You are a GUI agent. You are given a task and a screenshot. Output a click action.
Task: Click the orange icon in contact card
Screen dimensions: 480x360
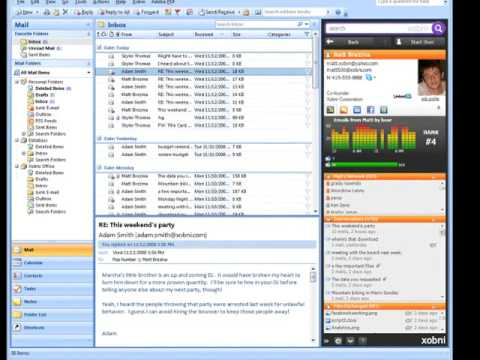coord(344,110)
